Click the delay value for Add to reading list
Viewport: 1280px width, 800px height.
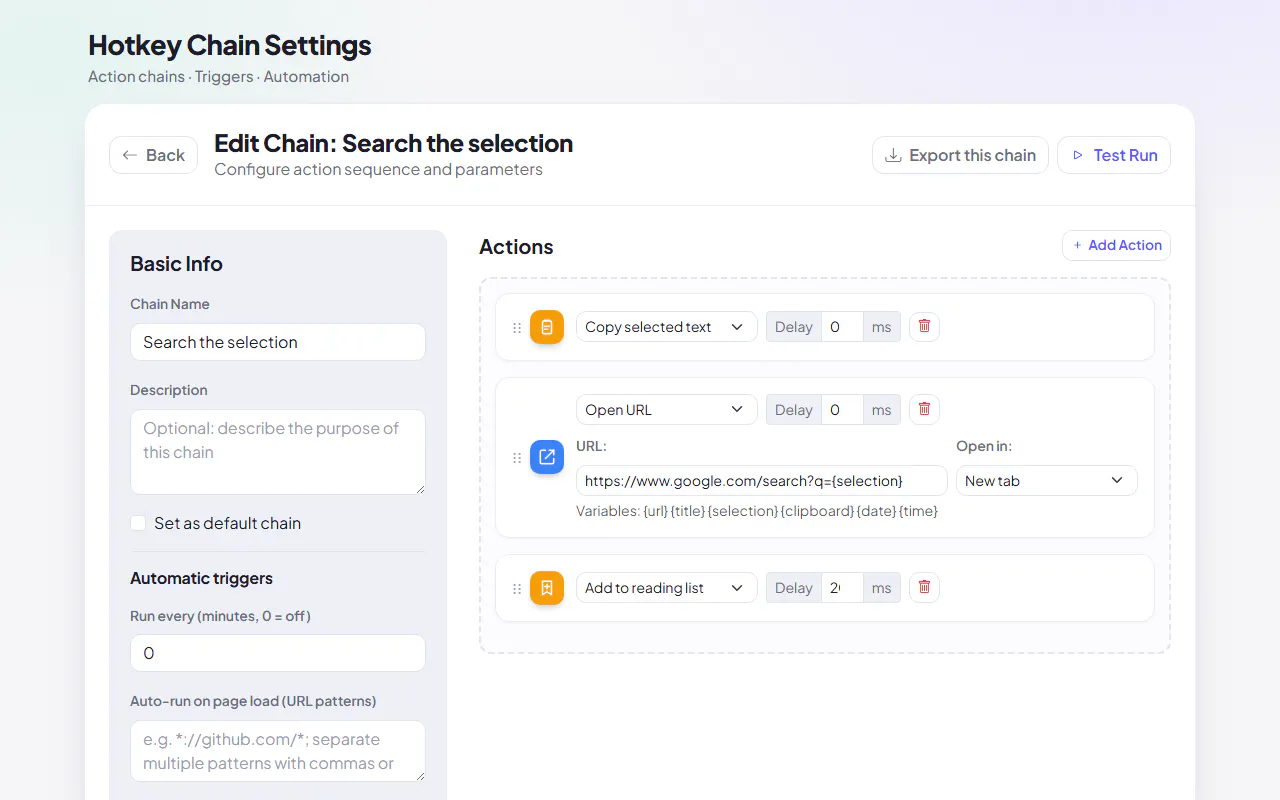click(x=842, y=588)
